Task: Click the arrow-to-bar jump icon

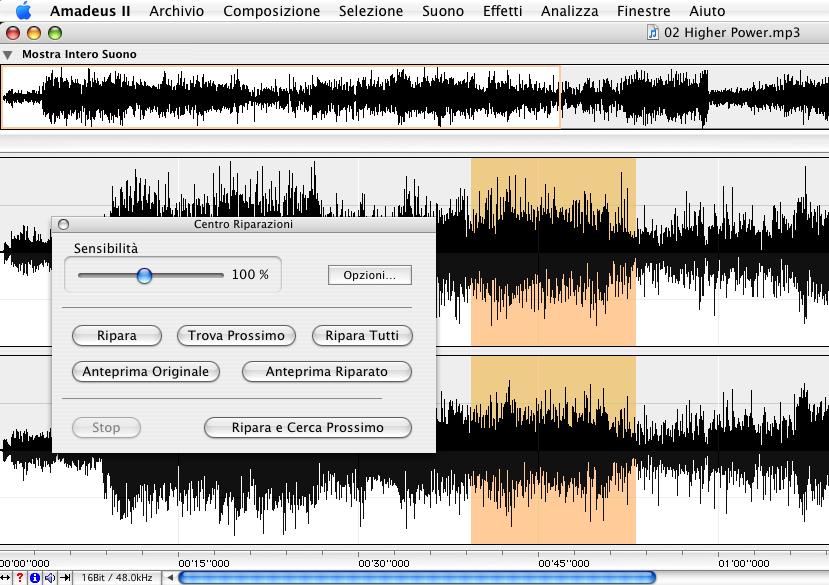Action: point(65,578)
